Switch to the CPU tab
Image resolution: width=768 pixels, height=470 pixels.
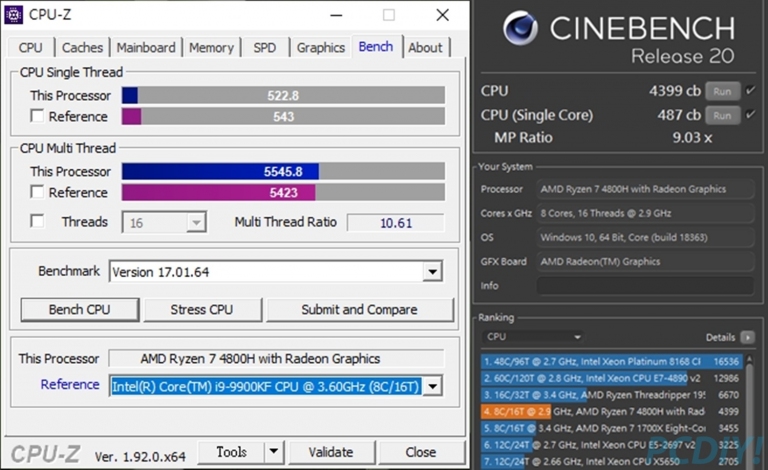(x=30, y=47)
